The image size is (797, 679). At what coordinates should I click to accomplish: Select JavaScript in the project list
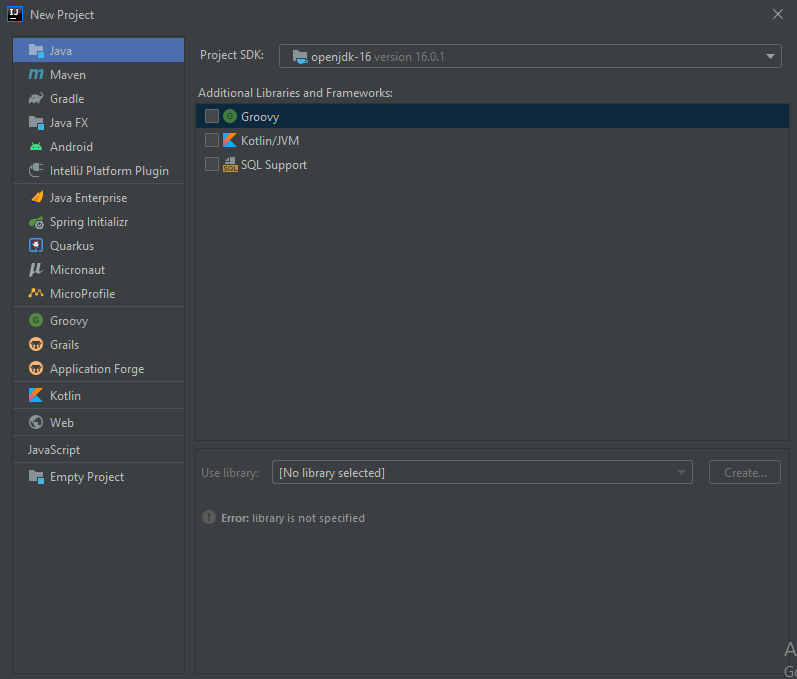[54, 450]
